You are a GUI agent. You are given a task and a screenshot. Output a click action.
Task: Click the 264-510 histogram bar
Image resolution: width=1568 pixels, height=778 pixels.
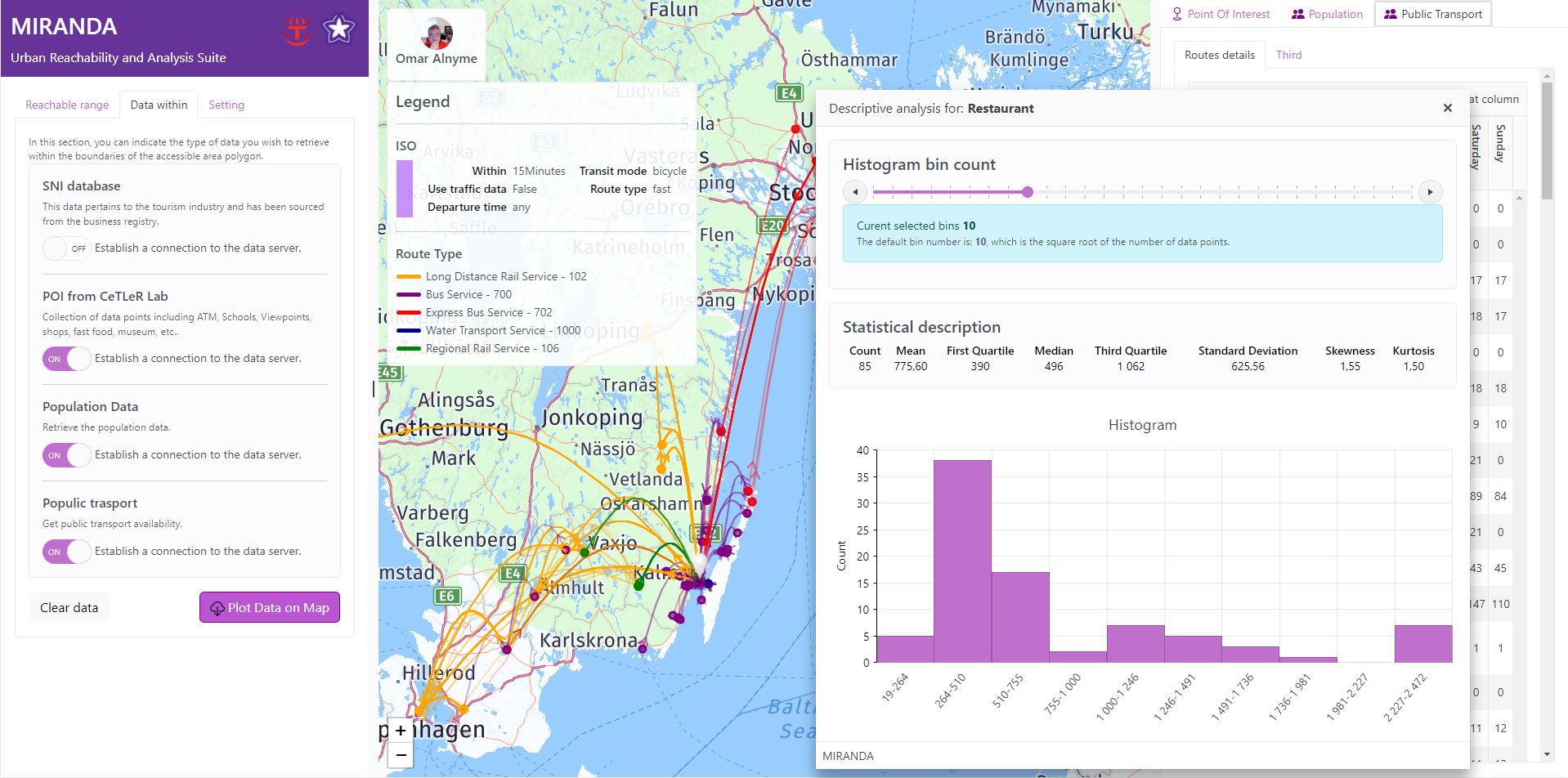pyautogui.click(x=962, y=561)
